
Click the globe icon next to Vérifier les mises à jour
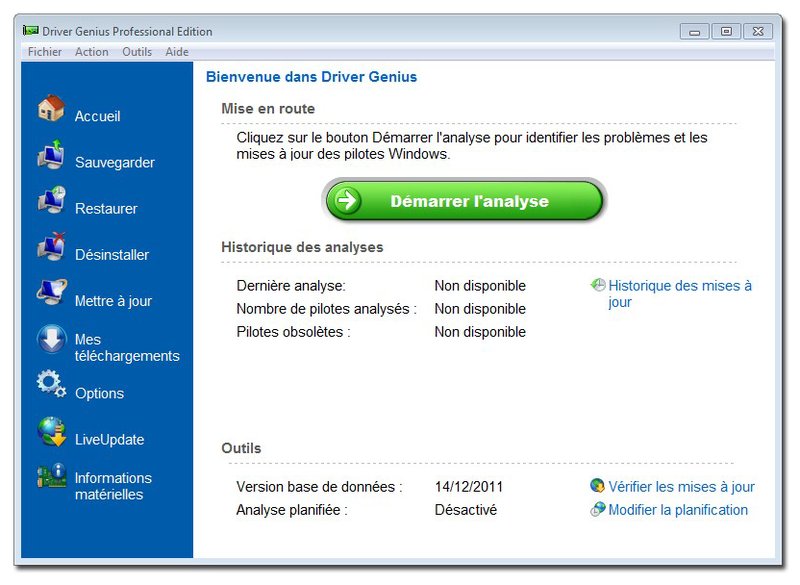pos(597,486)
